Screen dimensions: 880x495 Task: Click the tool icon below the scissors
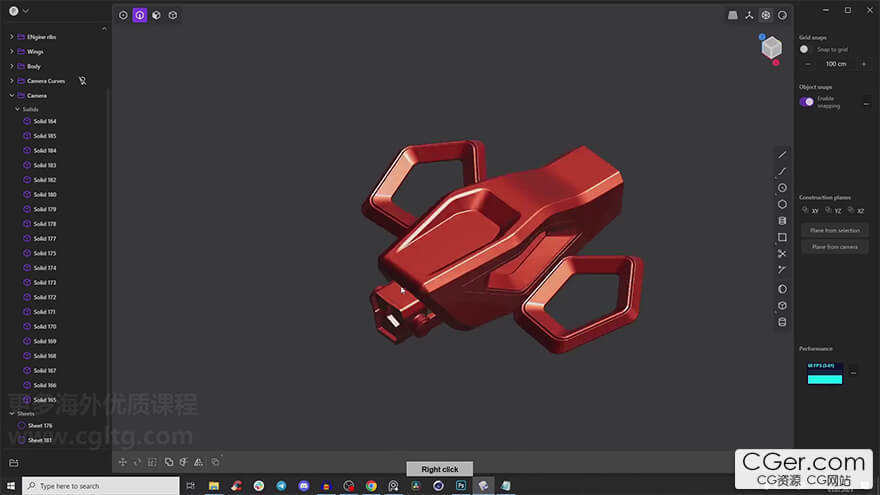[x=782, y=270]
